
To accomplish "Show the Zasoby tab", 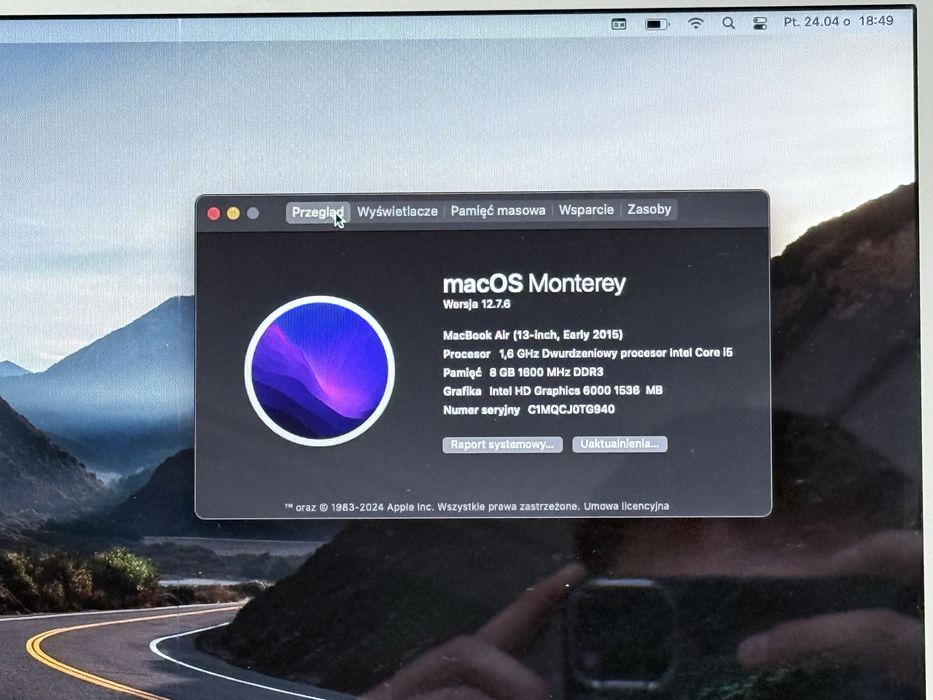I will (x=649, y=209).
